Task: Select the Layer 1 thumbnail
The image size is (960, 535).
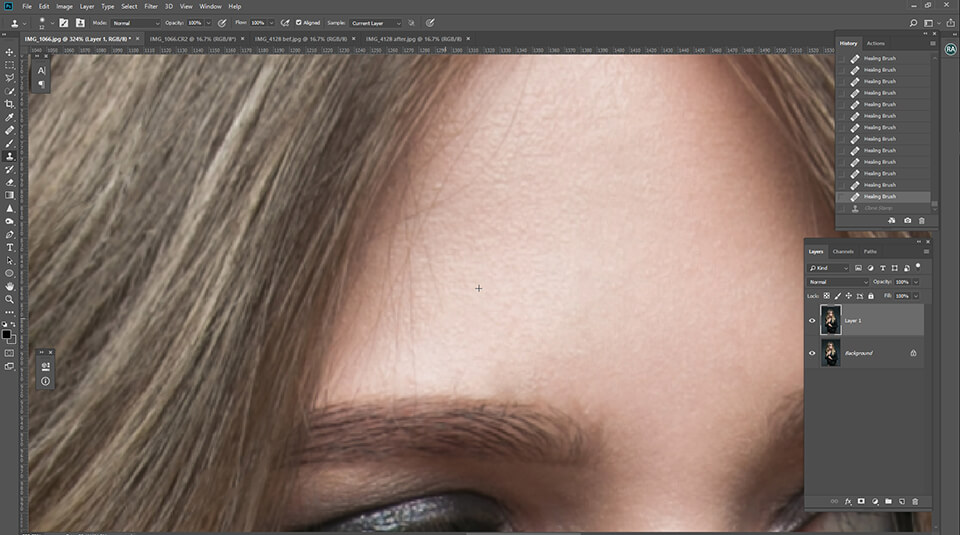Action: click(x=831, y=321)
